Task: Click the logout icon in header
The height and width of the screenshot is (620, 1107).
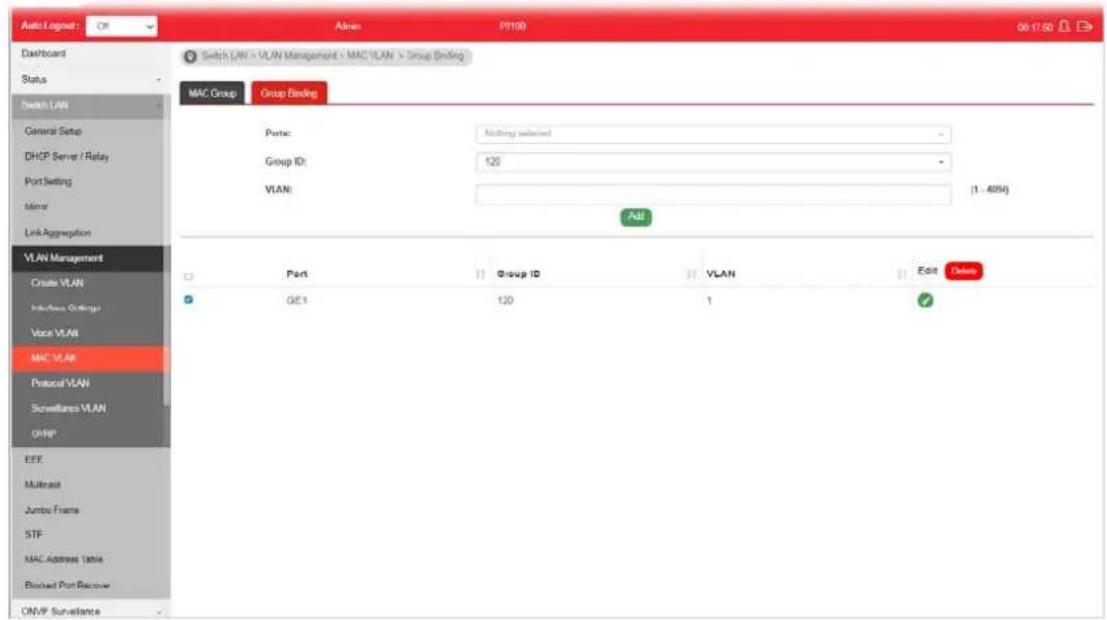Action: click(1084, 26)
